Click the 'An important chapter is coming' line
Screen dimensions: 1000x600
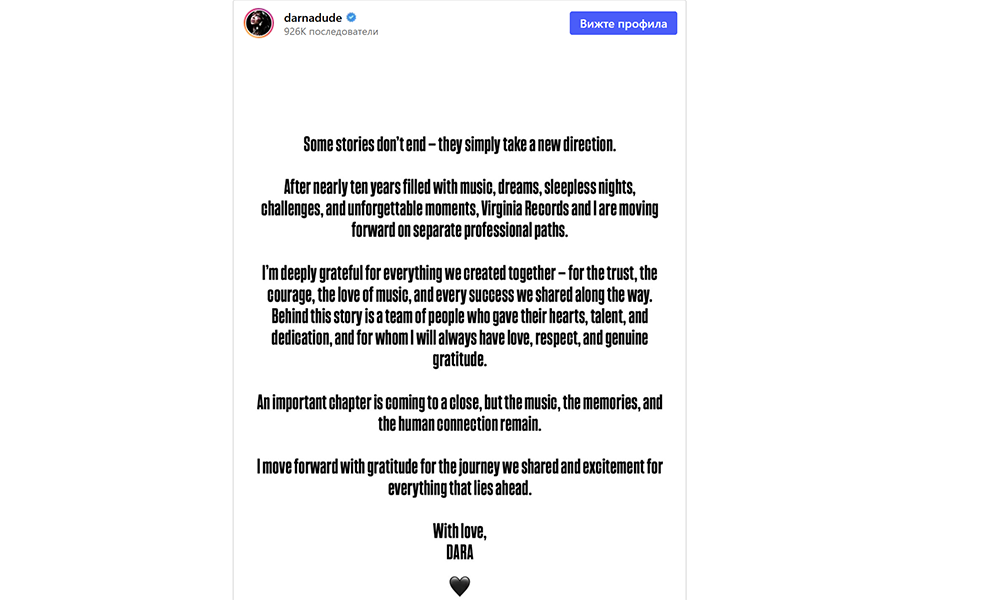point(460,402)
